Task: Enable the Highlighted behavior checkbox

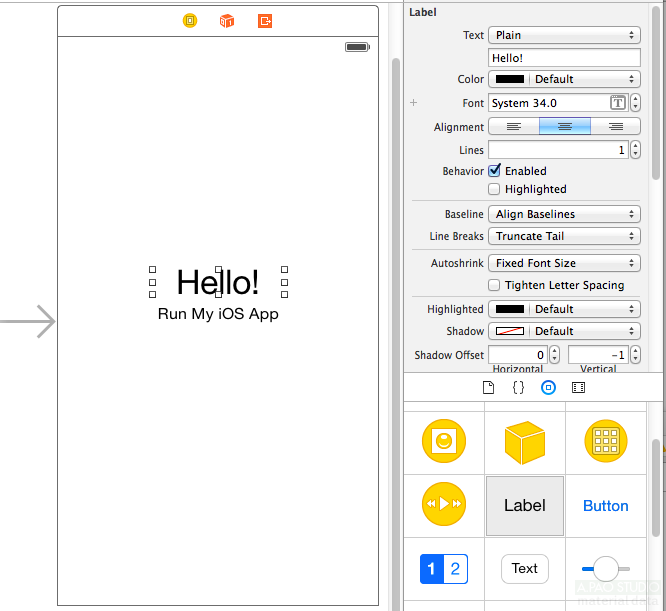Action: (494, 189)
